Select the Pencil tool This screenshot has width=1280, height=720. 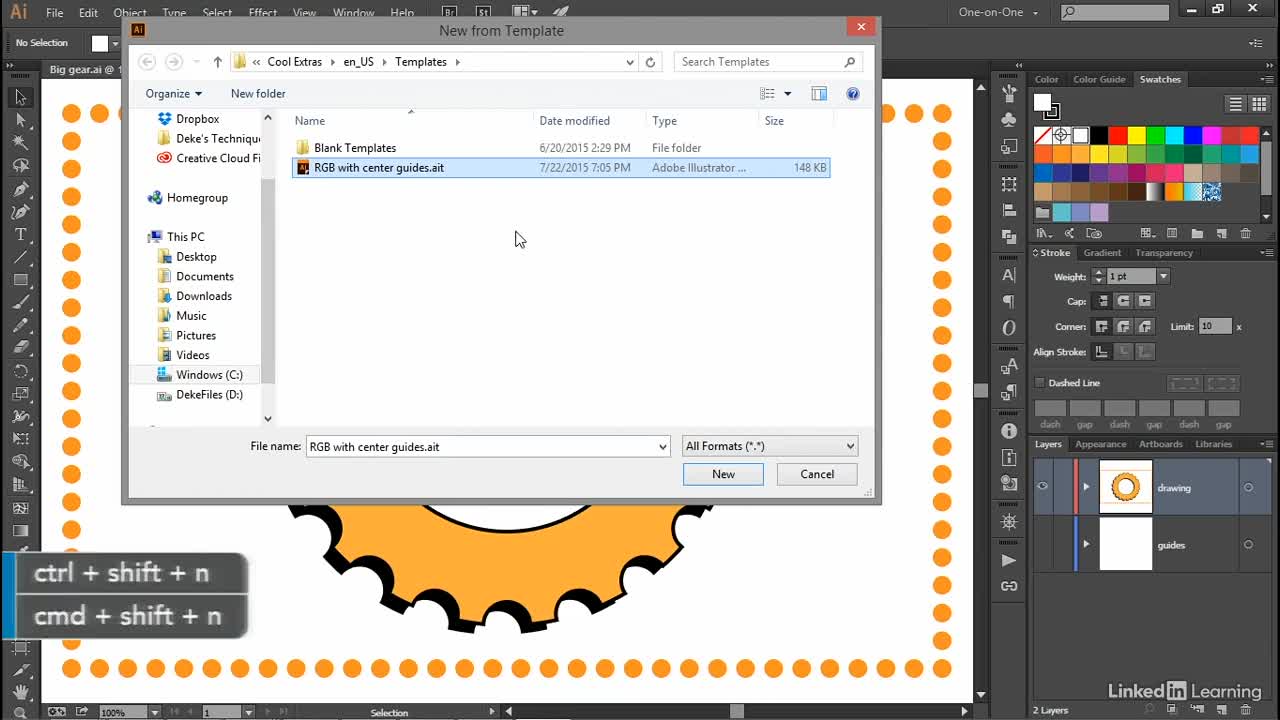point(20,325)
